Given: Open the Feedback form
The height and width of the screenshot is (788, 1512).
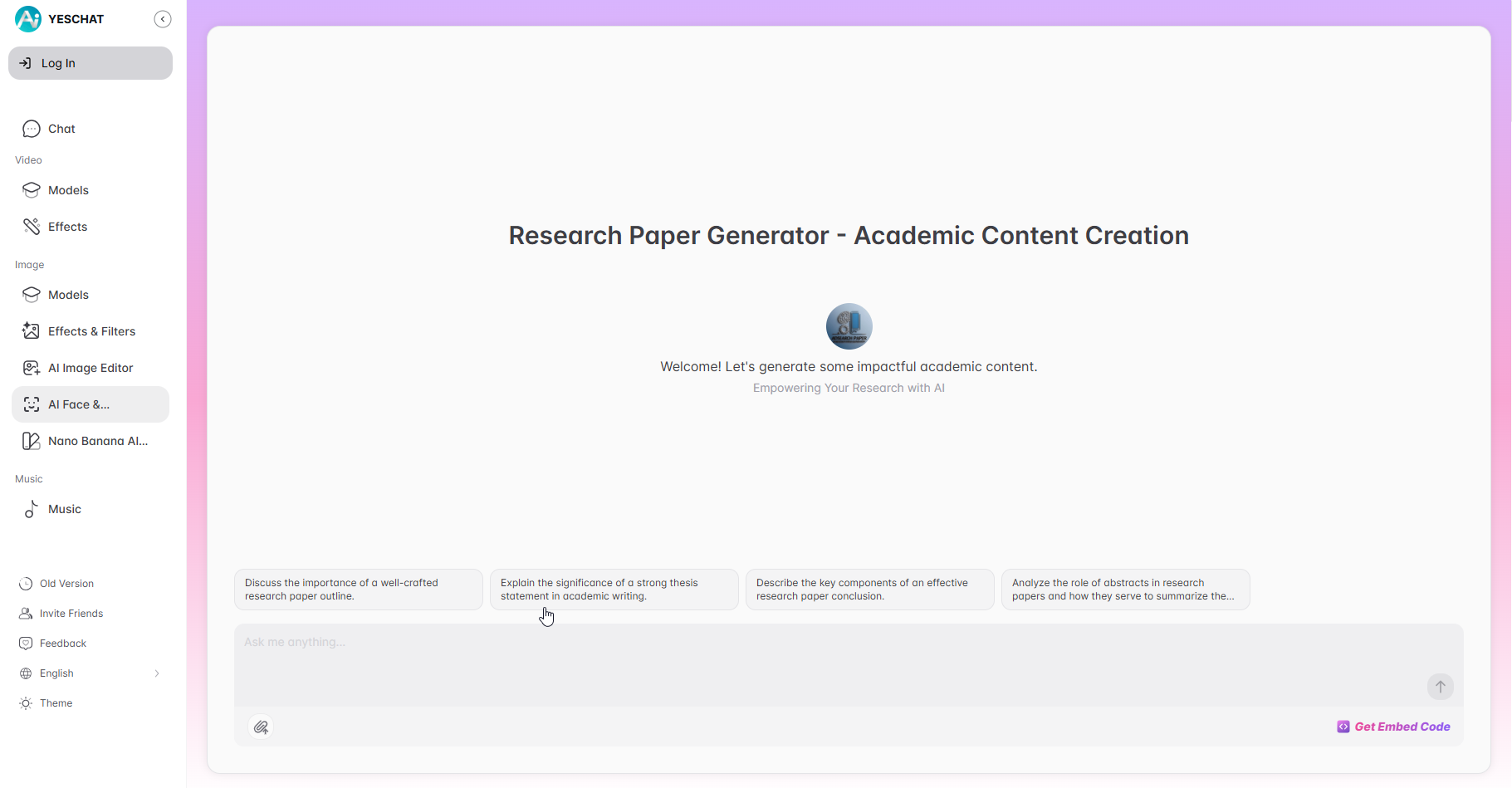Looking at the screenshot, I should (62, 644).
